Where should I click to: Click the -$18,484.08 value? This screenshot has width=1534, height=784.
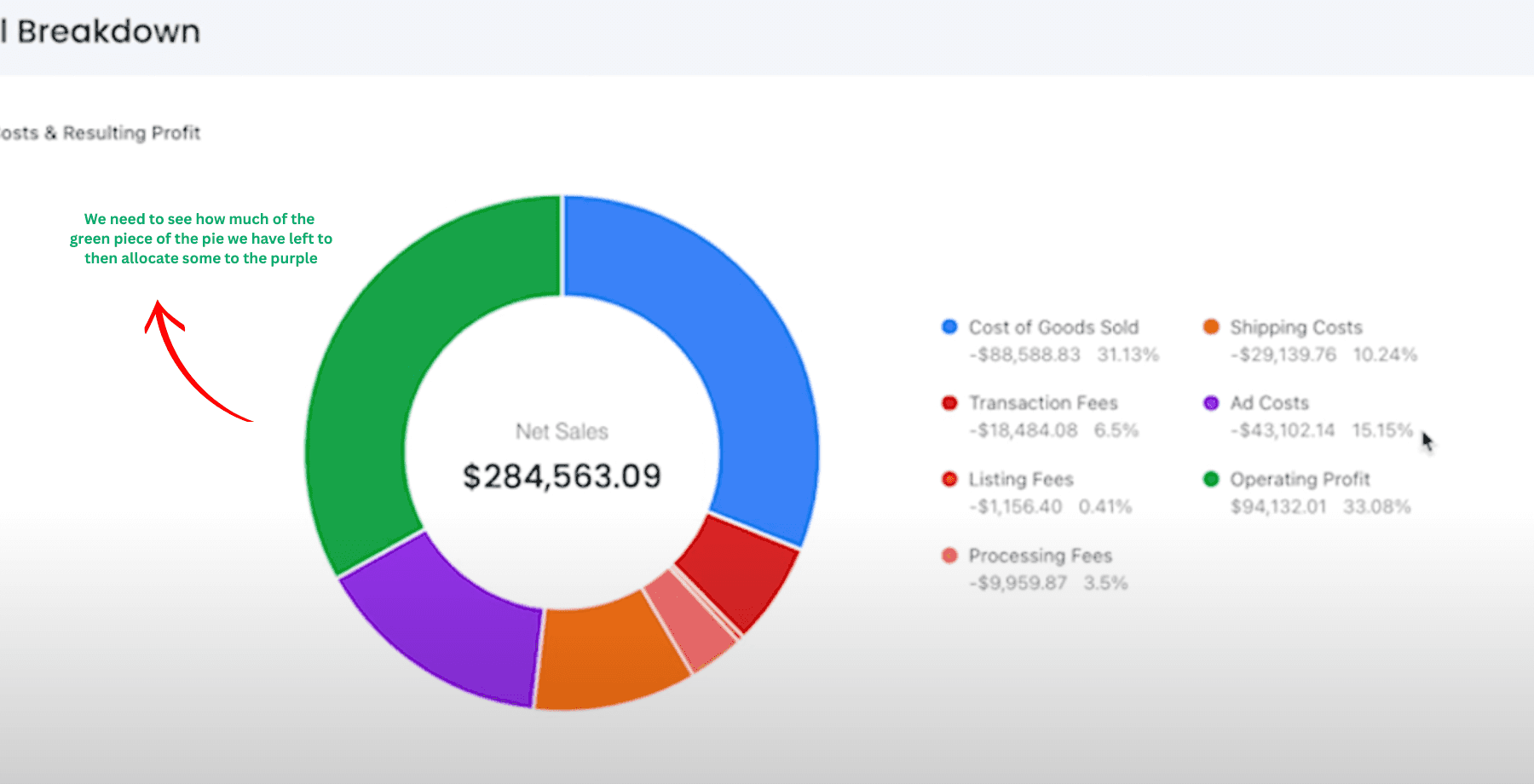tap(1024, 430)
